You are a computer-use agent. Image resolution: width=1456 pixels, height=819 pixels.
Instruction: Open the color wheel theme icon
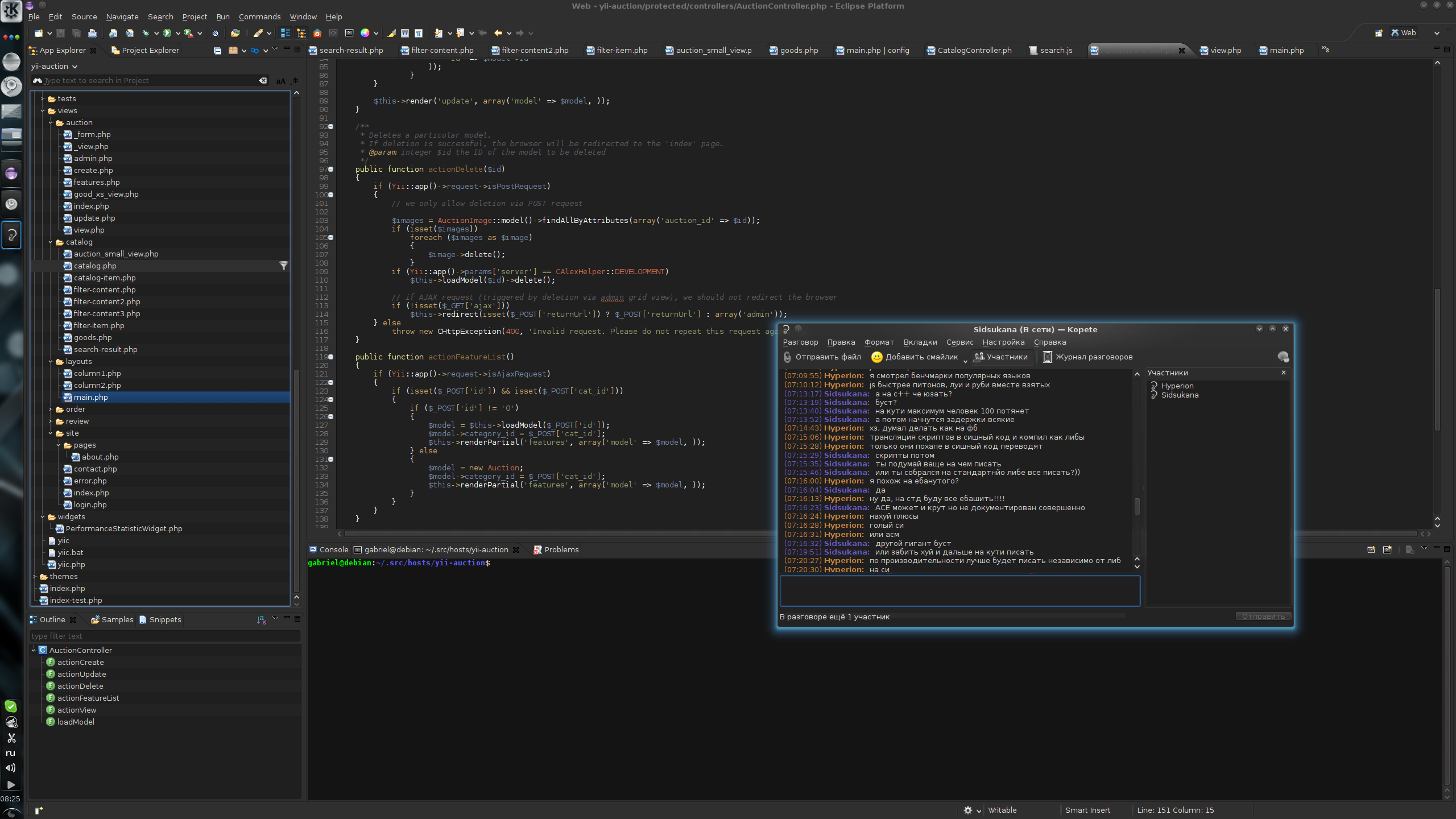click(x=365, y=33)
